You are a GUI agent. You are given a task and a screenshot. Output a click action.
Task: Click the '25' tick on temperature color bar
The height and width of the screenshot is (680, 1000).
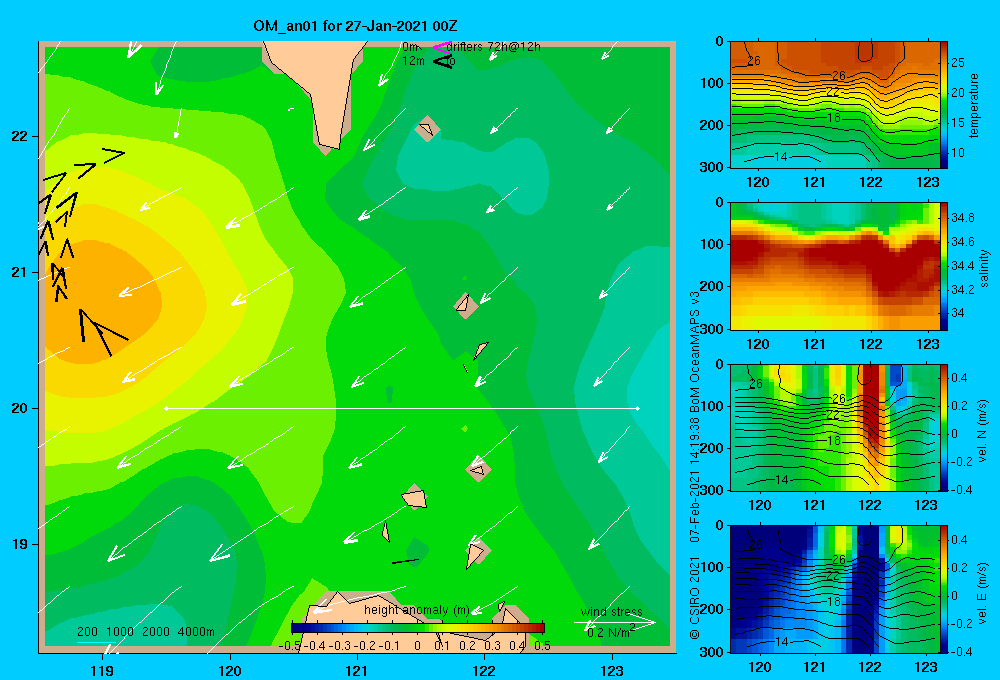click(958, 63)
